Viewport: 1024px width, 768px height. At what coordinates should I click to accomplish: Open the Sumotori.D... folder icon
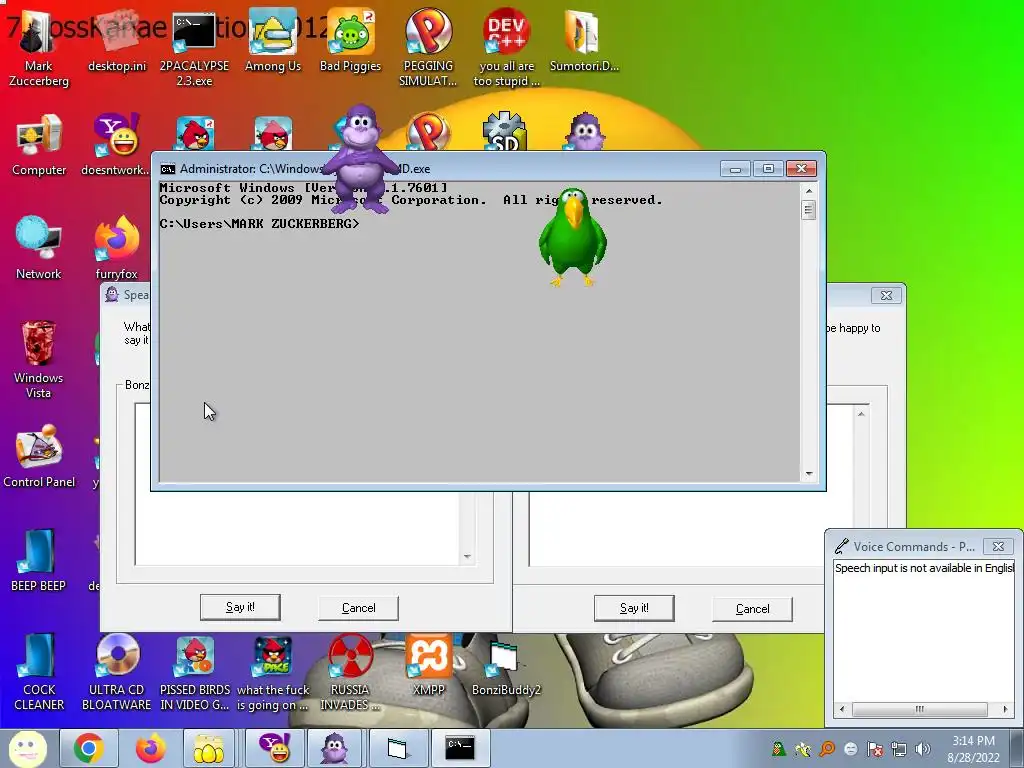point(584,41)
